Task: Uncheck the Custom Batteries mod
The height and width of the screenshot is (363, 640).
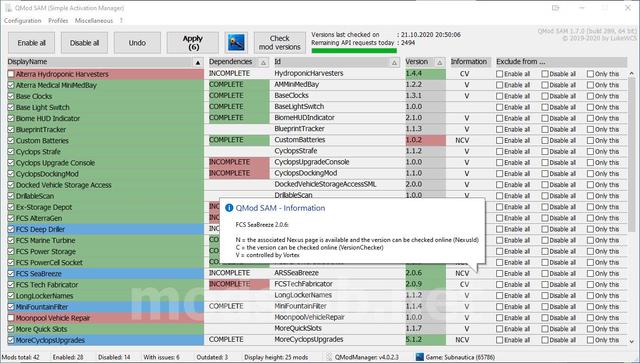Action: [x=11, y=140]
